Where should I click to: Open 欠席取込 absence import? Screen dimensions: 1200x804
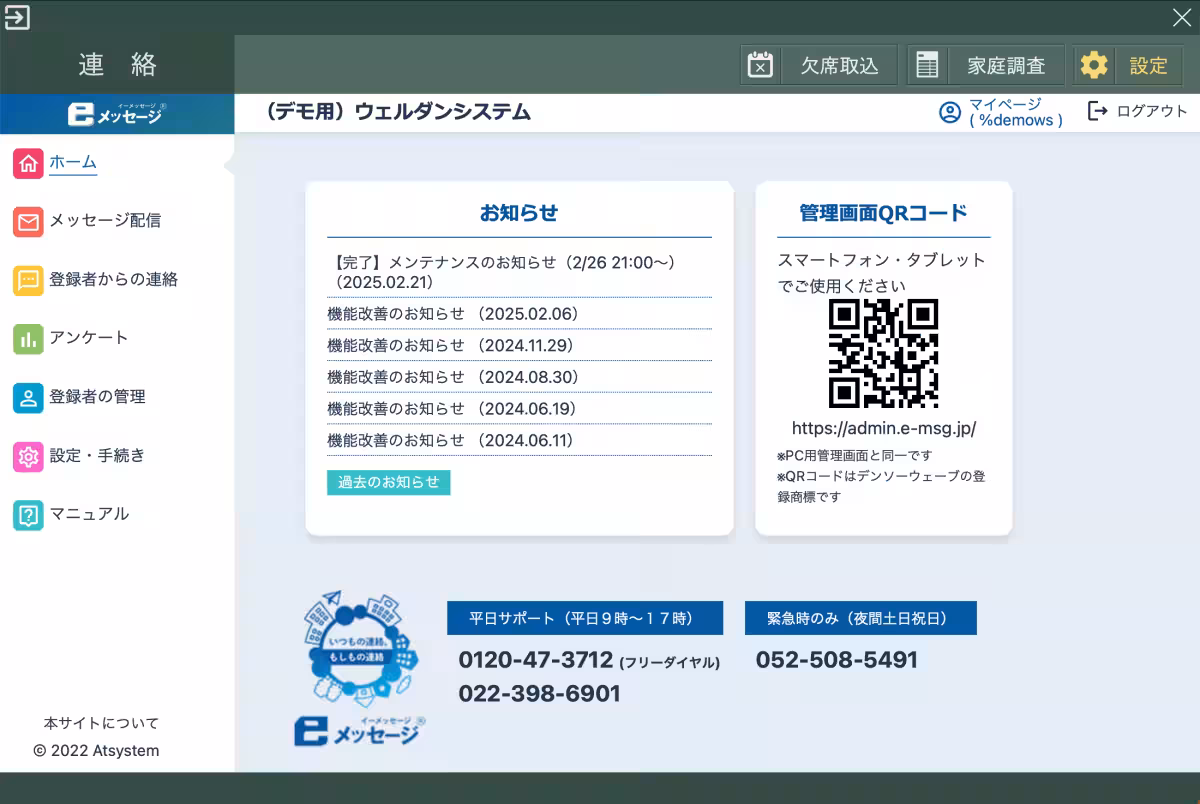point(818,66)
